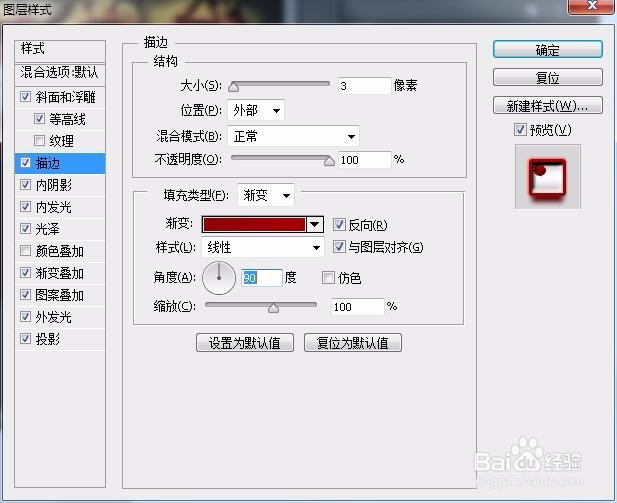
Task: Click the 大小(S) slider handle
Action: (x=234, y=87)
